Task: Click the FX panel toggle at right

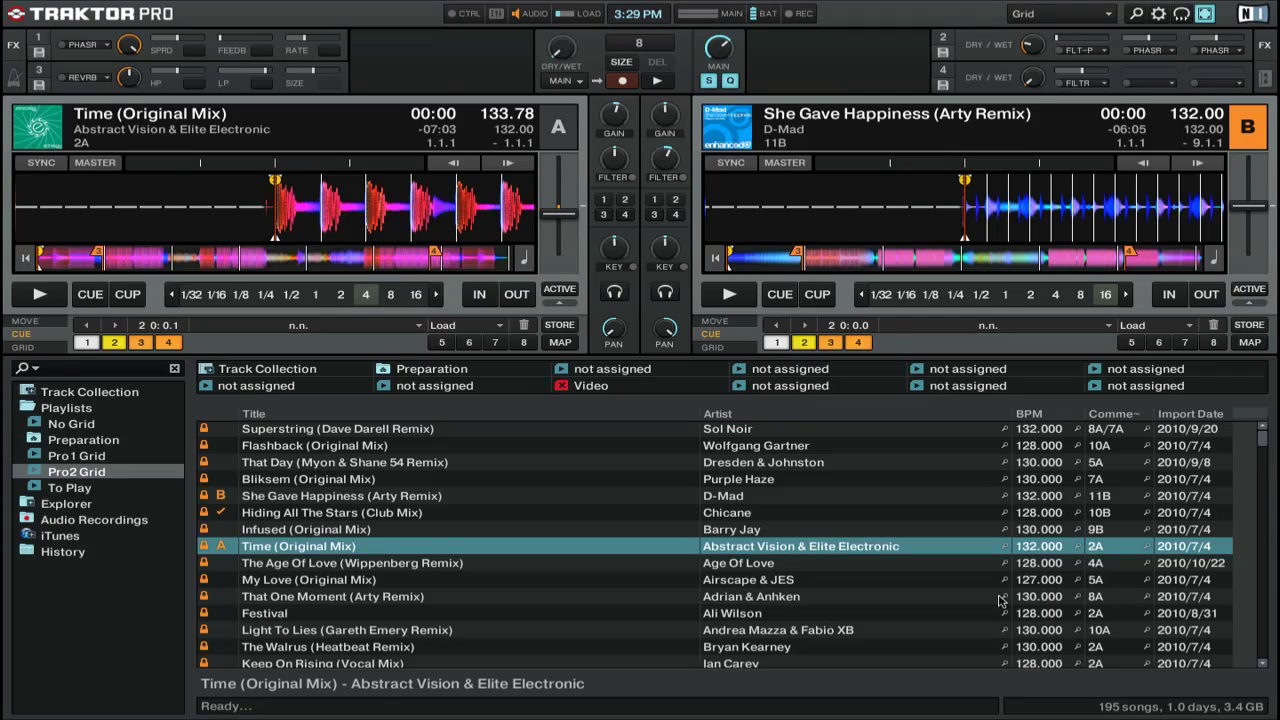Action: 1265,45
